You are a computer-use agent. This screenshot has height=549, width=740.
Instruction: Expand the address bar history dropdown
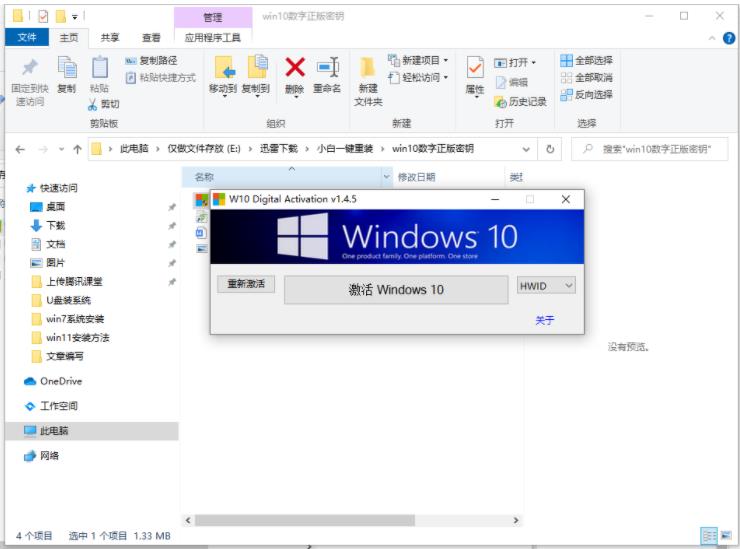click(x=527, y=149)
